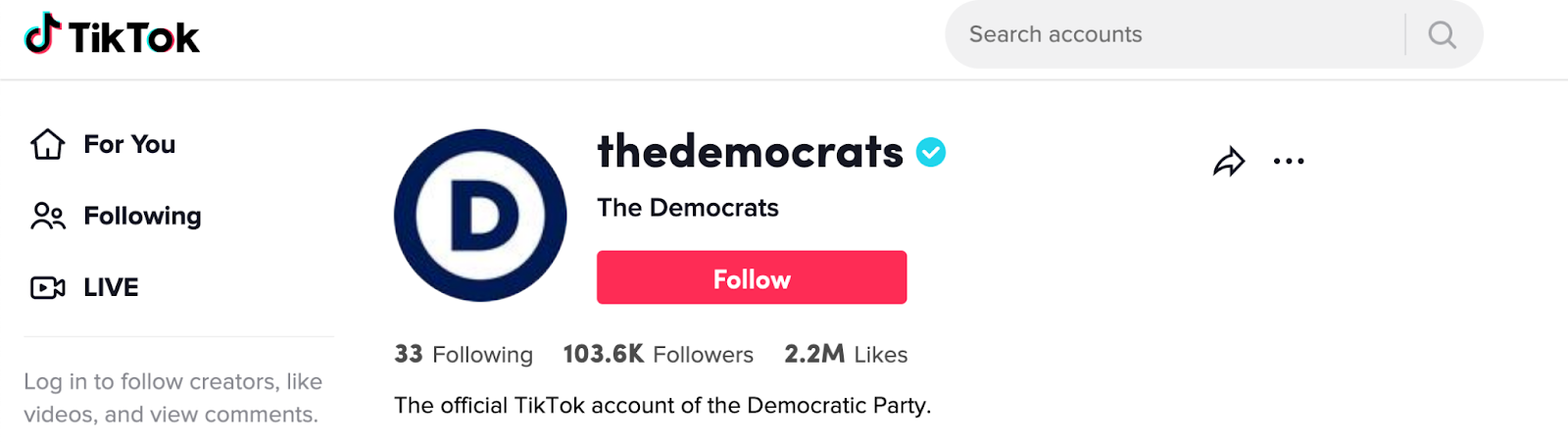Click the TikTok logo
This screenshot has height=443, width=1568.
click(x=112, y=35)
